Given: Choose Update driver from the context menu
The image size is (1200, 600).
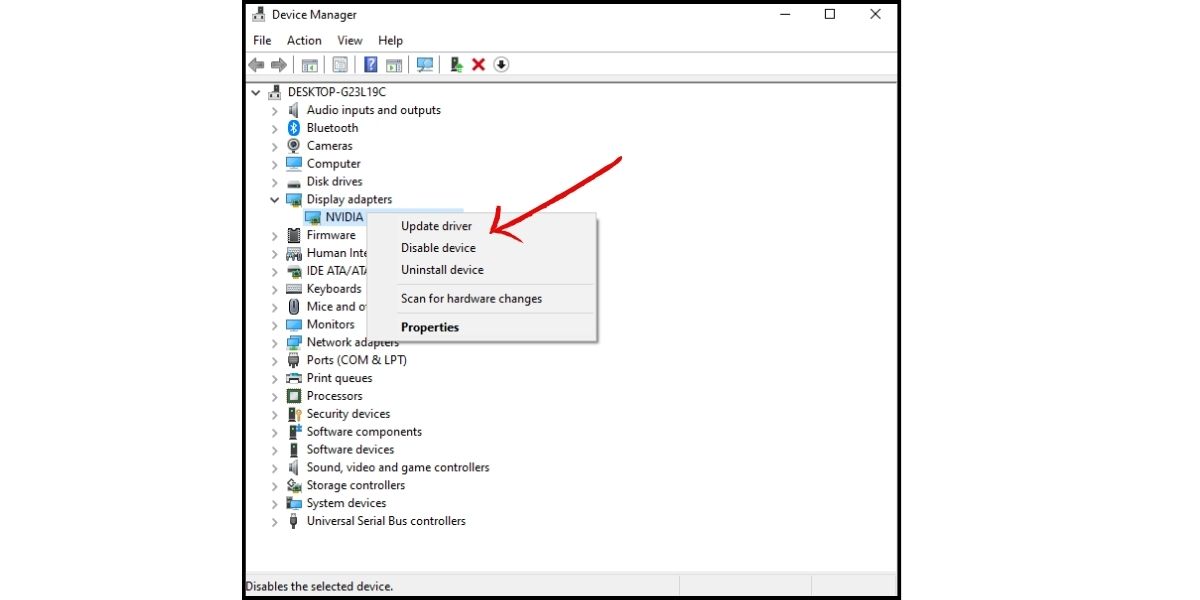Looking at the screenshot, I should (x=437, y=225).
